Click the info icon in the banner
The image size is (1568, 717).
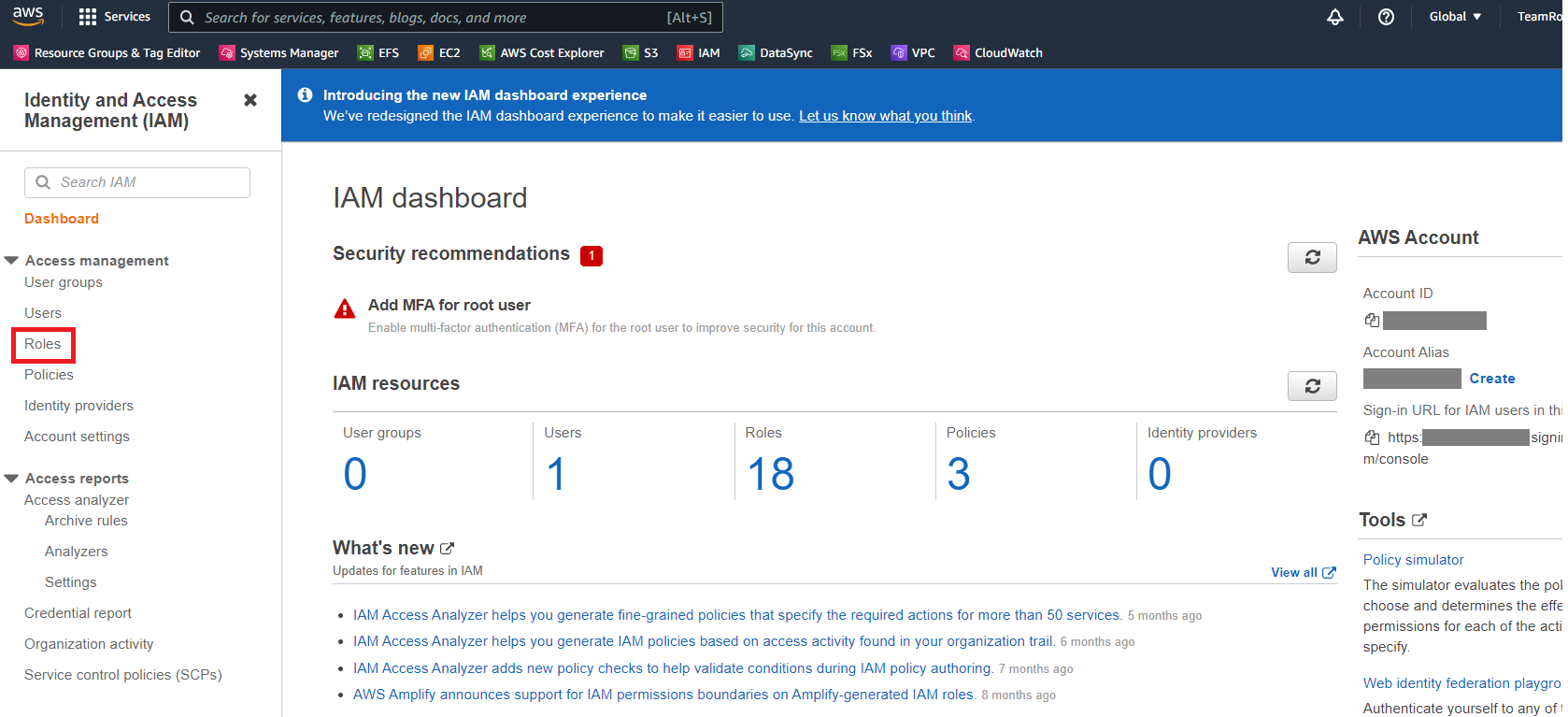click(305, 94)
